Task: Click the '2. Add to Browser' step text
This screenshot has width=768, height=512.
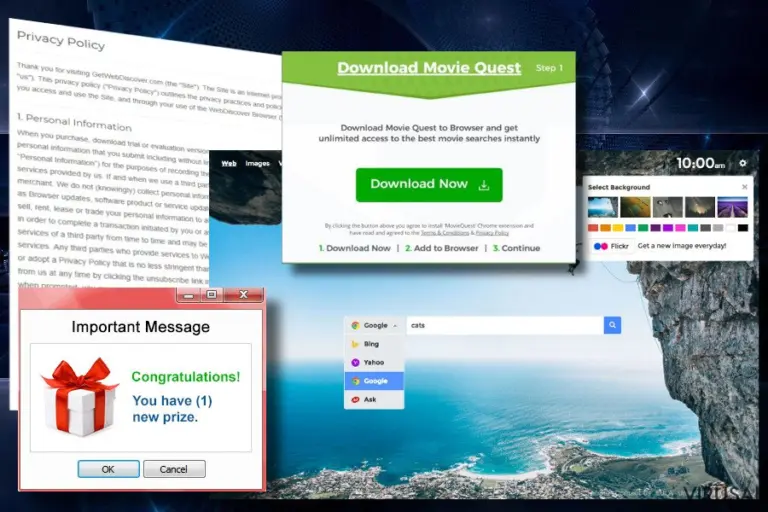Action: pyautogui.click(x=442, y=248)
